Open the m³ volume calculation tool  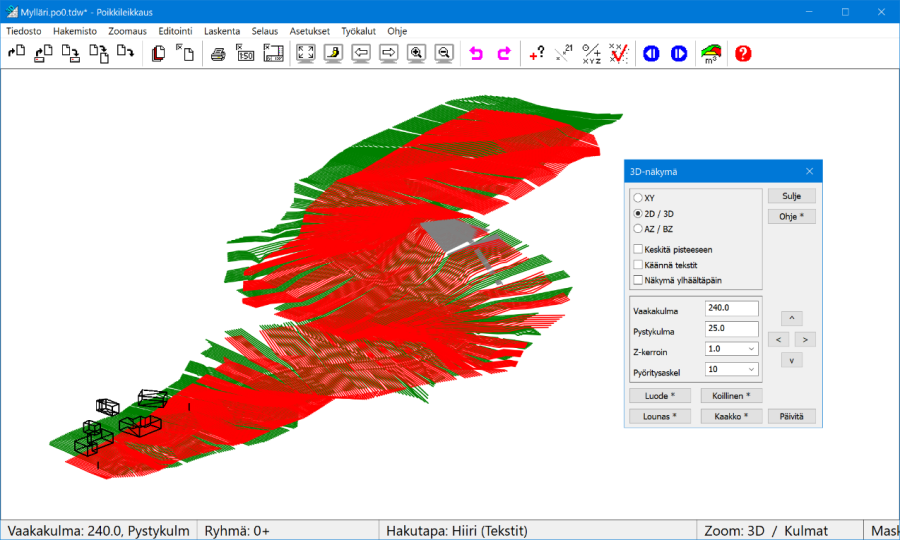click(x=711, y=54)
